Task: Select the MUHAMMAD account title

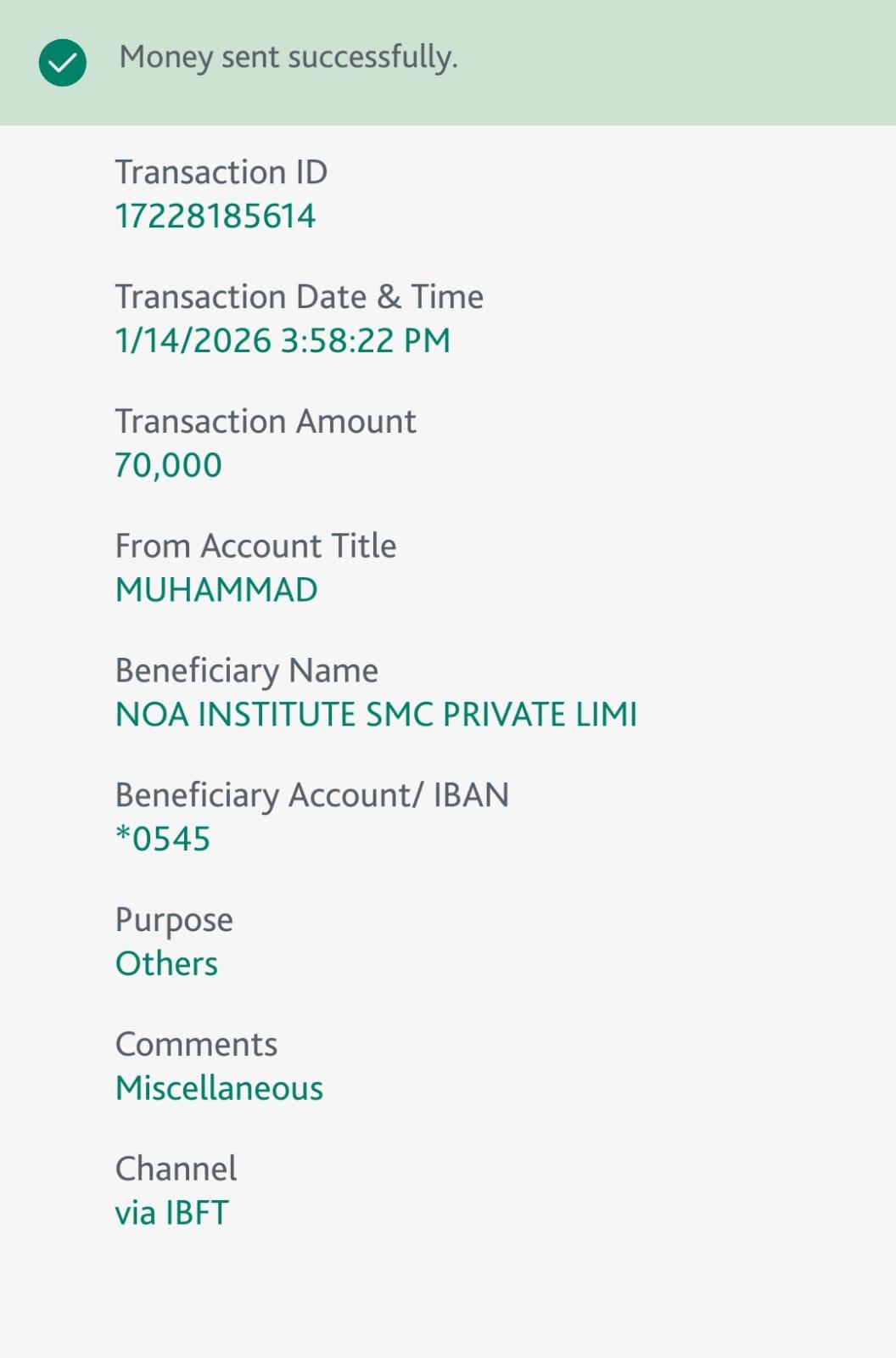Action: click(216, 590)
